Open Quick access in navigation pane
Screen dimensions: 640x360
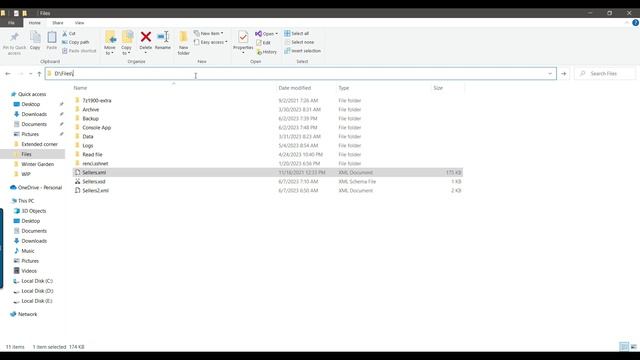(x=32, y=94)
